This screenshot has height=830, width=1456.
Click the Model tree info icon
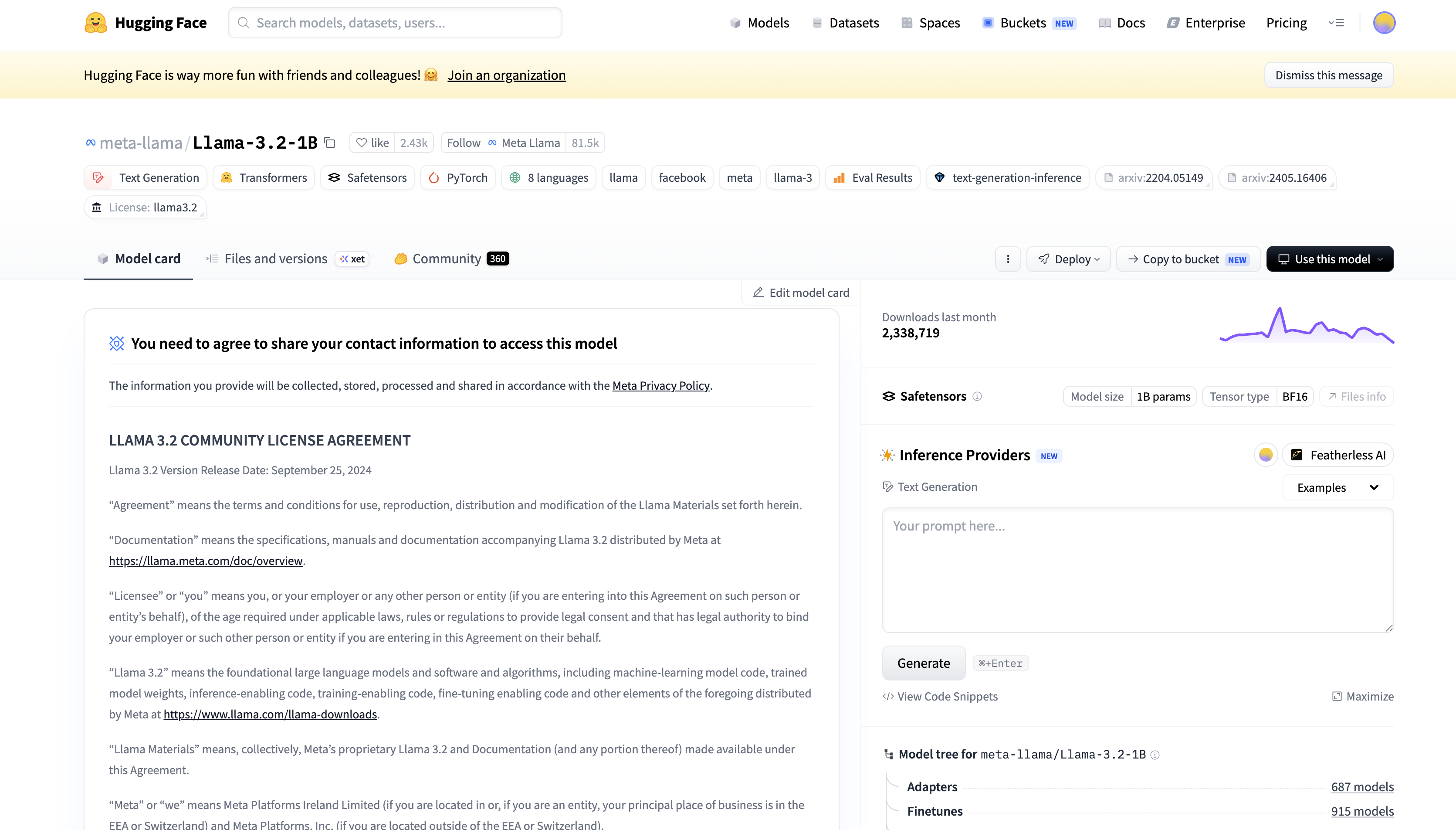point(1155,755)
